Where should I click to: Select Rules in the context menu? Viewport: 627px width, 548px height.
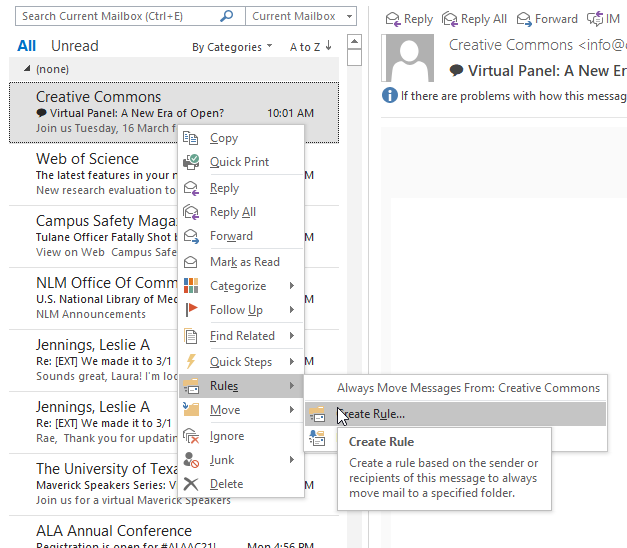241,386
